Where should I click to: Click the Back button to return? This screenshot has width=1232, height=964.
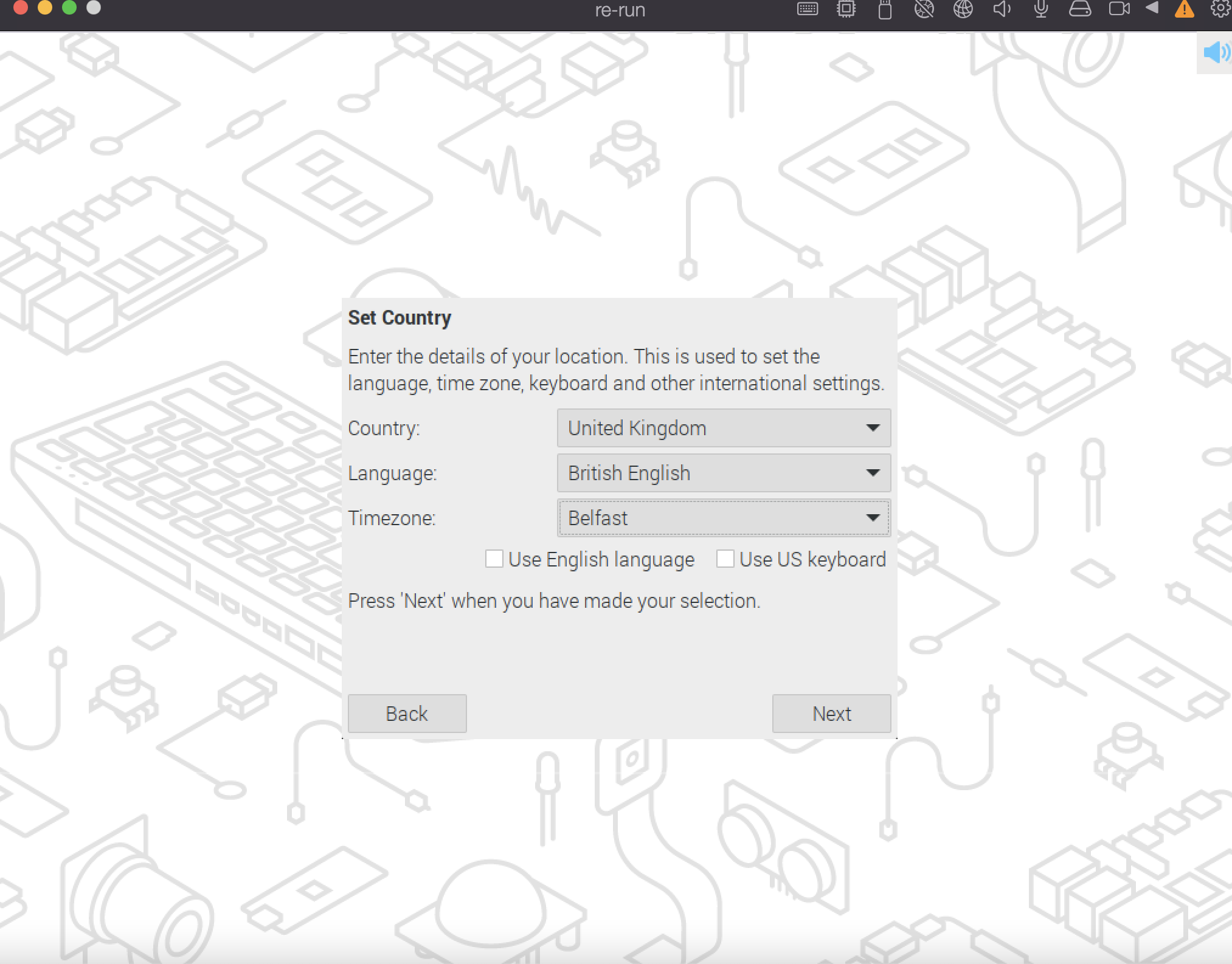pyautogui.click(x=407, y=714)
